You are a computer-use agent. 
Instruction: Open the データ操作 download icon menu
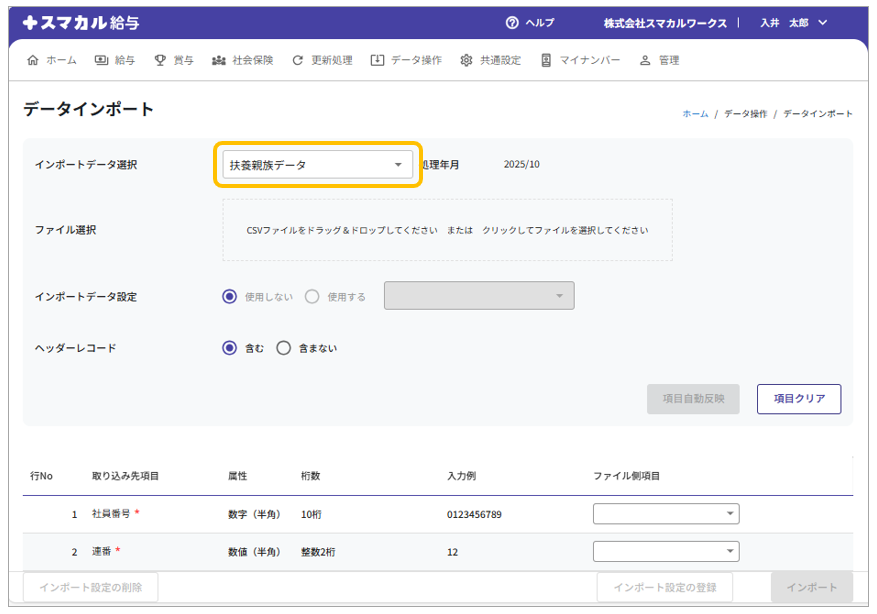coord(377,60)
